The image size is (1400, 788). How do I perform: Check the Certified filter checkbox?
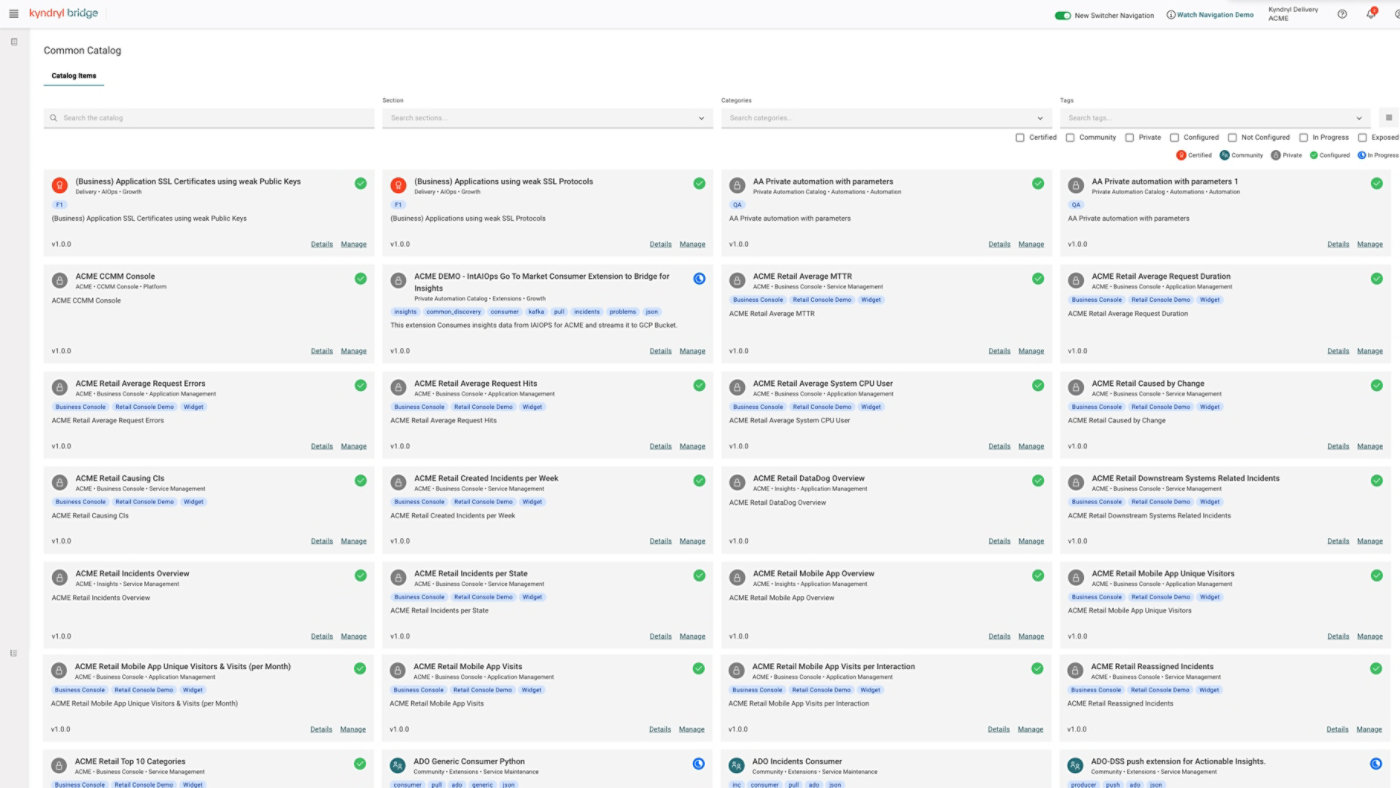[x=1020, y=137]
